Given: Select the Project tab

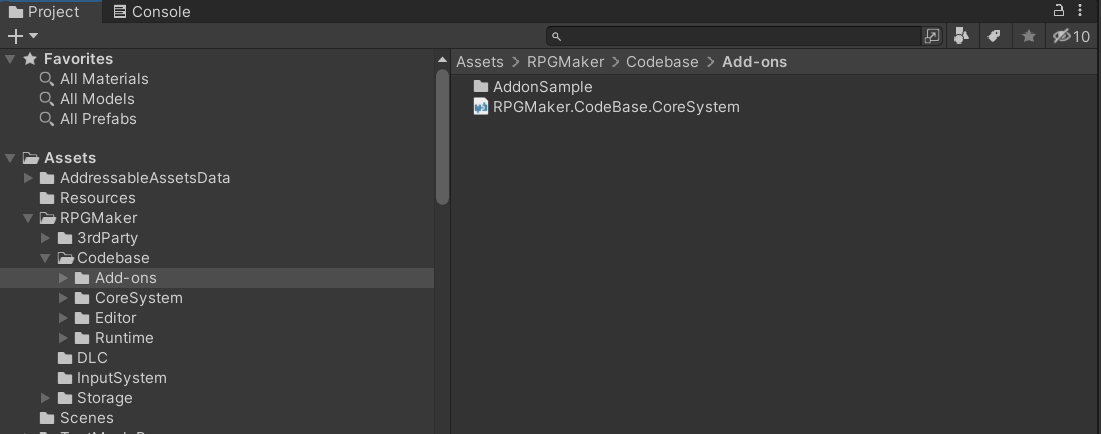Looking at the screenshot, I should [44, 12].
